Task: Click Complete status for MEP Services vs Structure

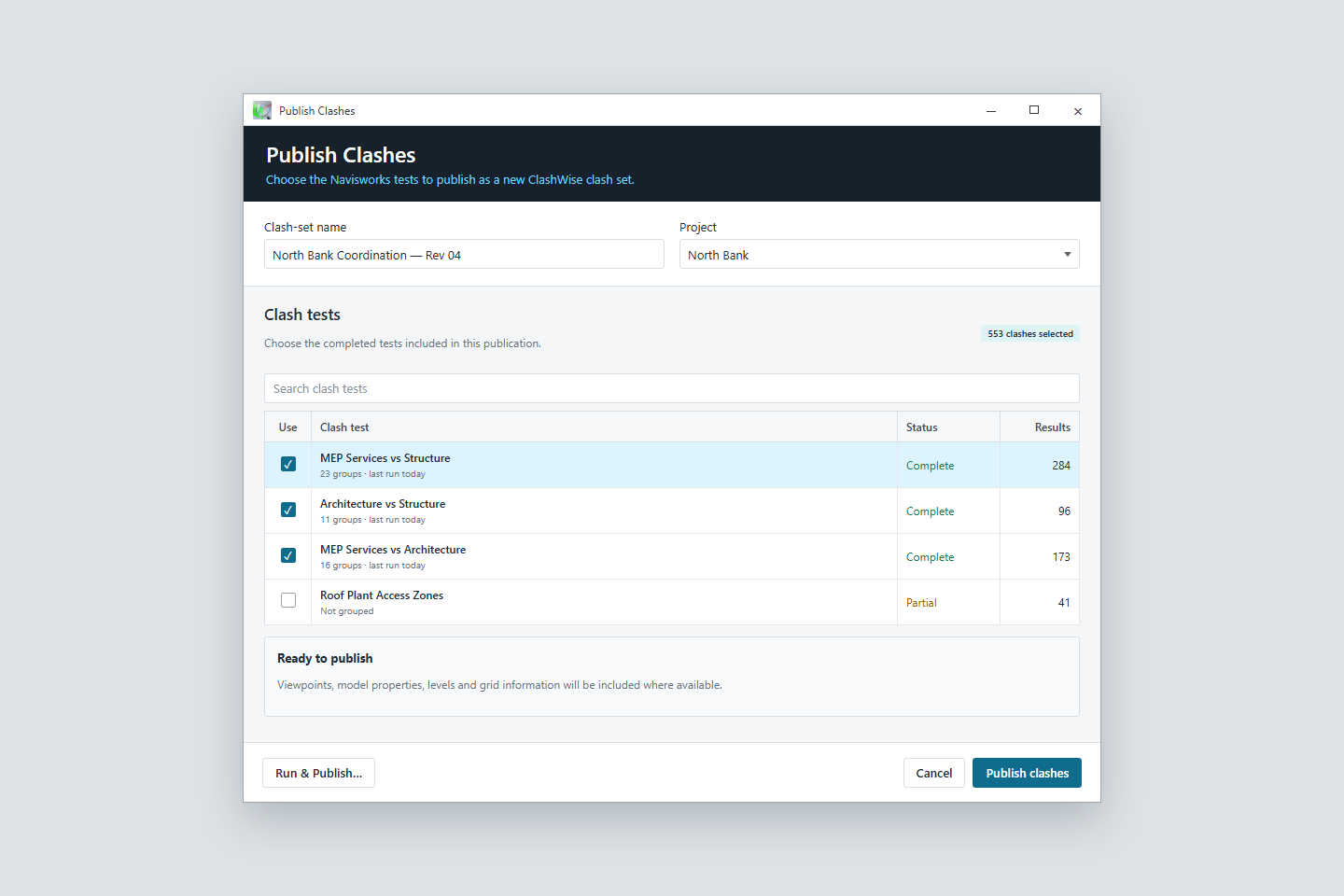Action: [930, 466]
